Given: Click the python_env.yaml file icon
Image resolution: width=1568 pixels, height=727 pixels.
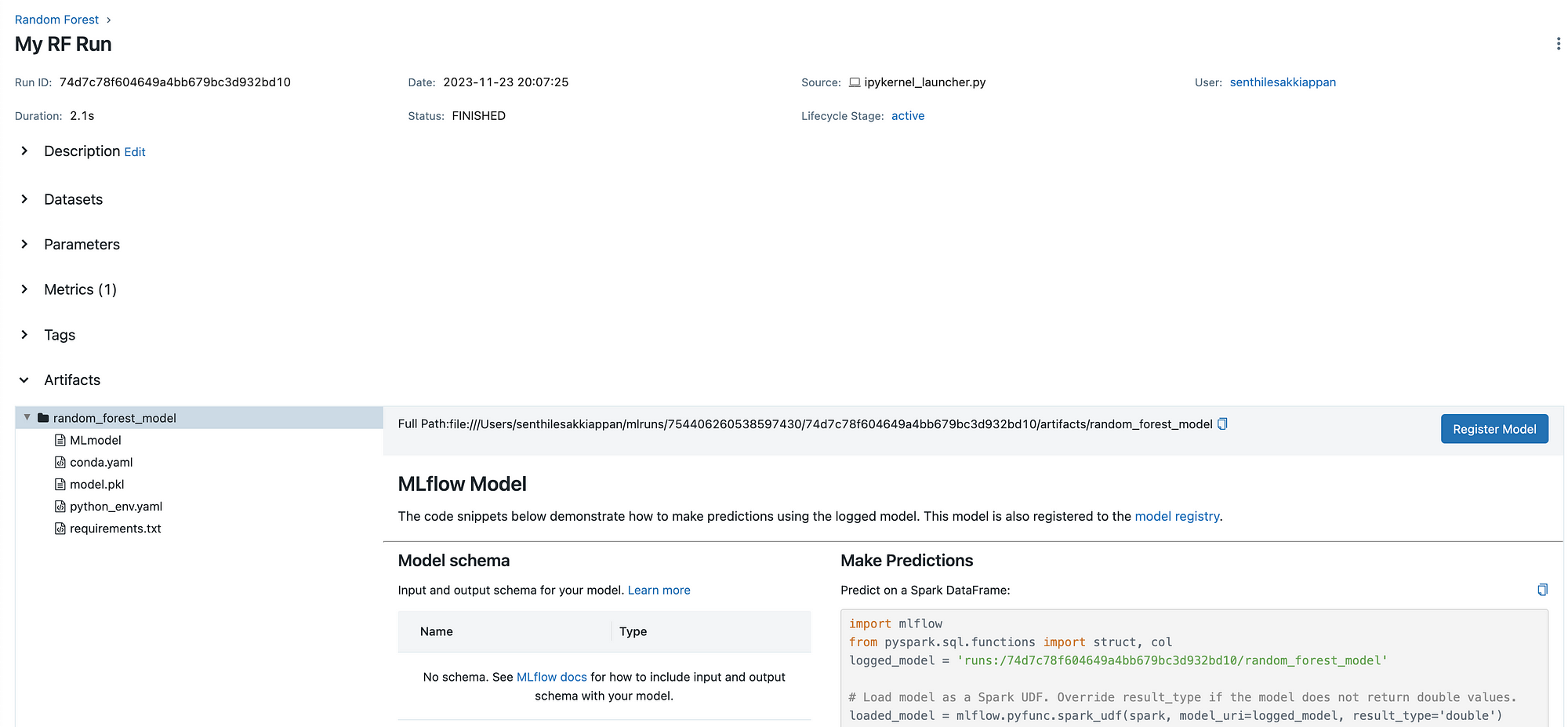Looking at the screenshot, I should (60, 506).
